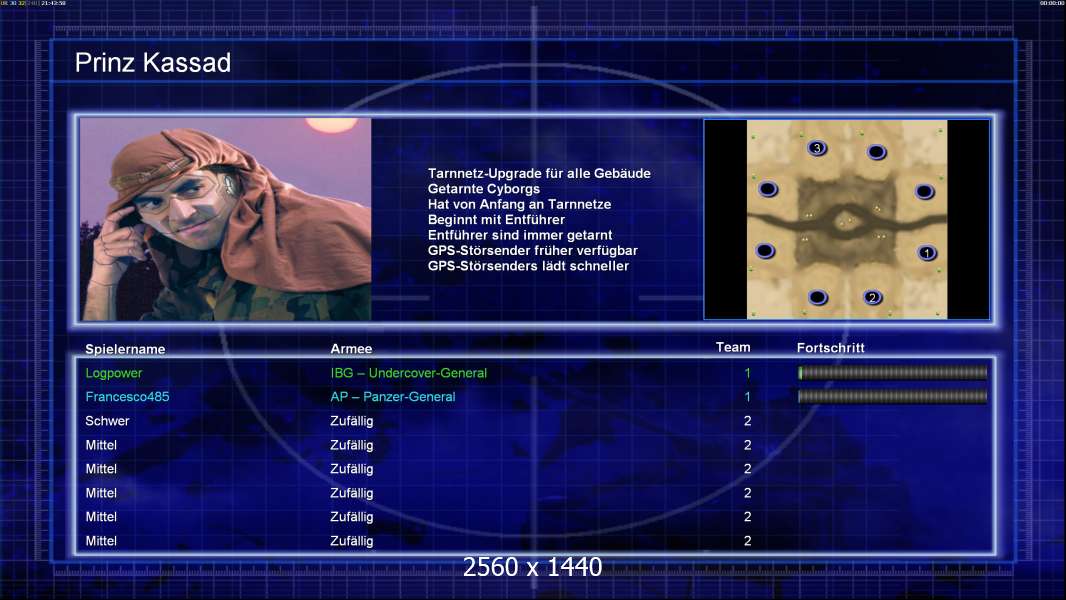1066x600 pixels.
Task: Click start position marker numbered 3 on map
Action: click(x=817, y=147)
